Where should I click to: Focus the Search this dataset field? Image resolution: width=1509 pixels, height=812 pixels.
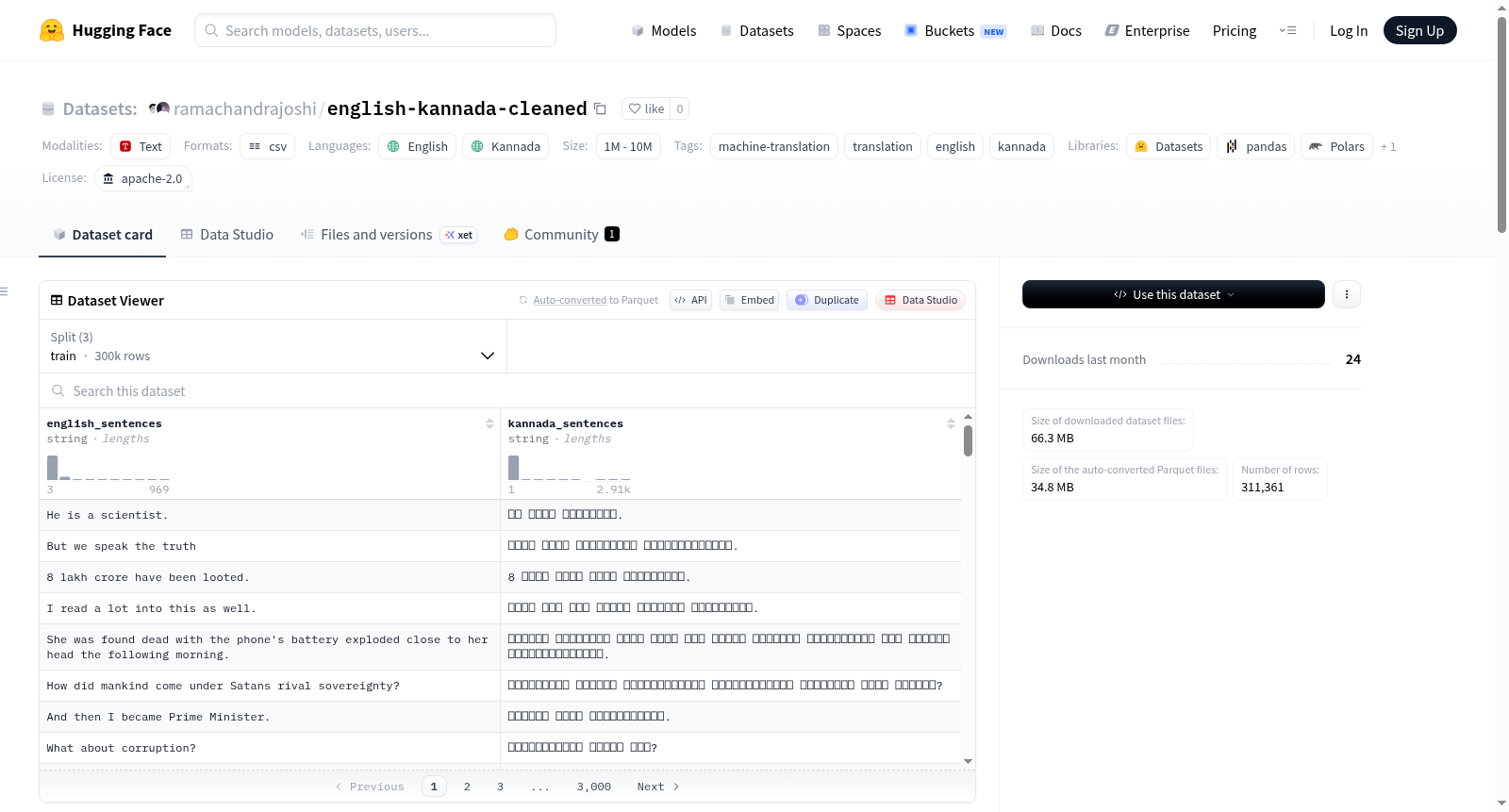tap(507, 390)
